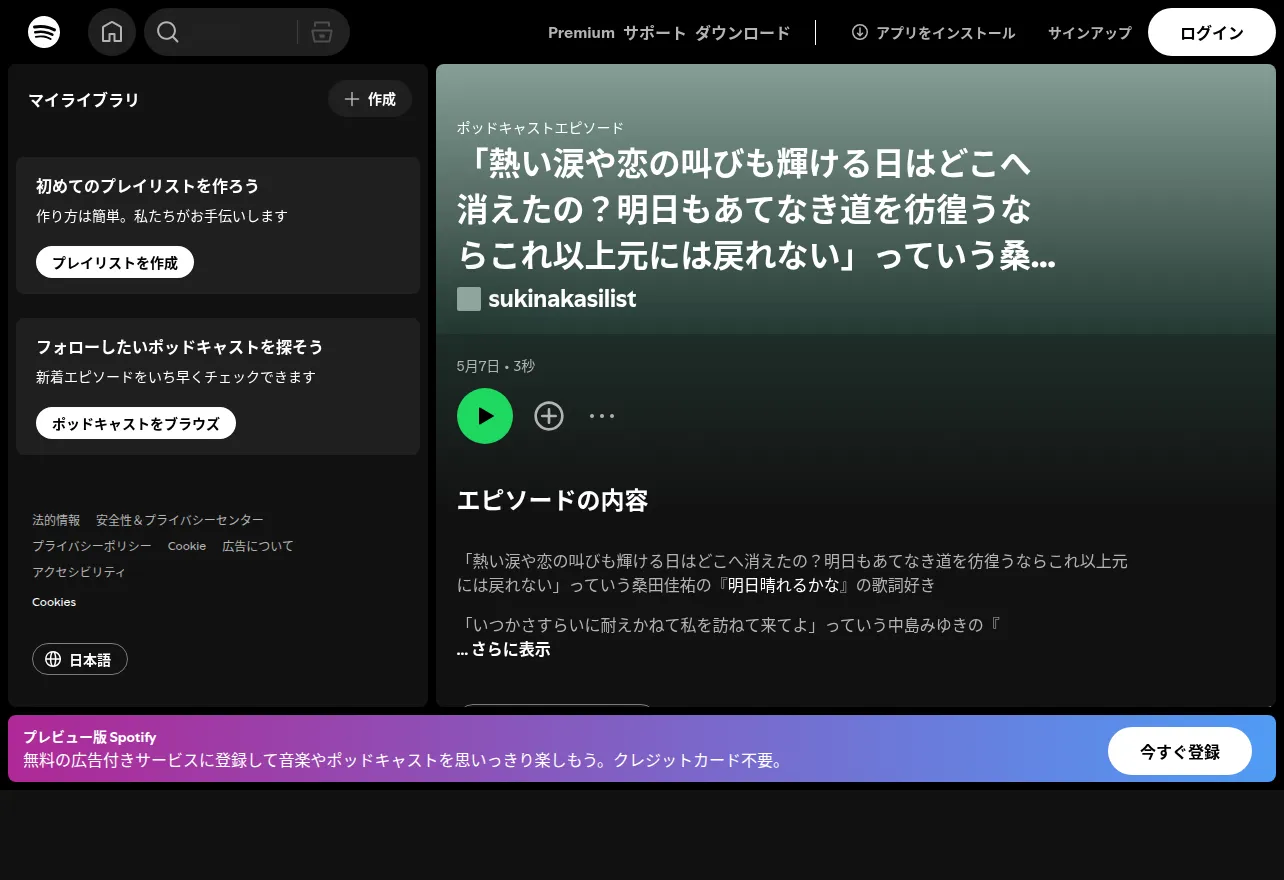The image size is (1284, 880).
Task: Click the Cookies link
Action: 54,602
